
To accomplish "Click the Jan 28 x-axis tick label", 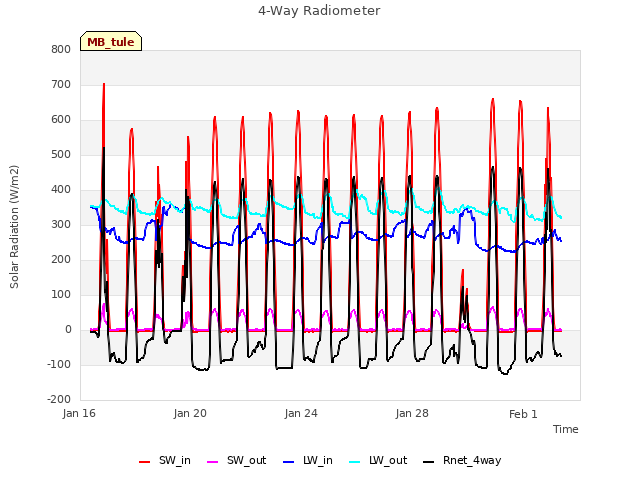I will click(x=412, y=413).
